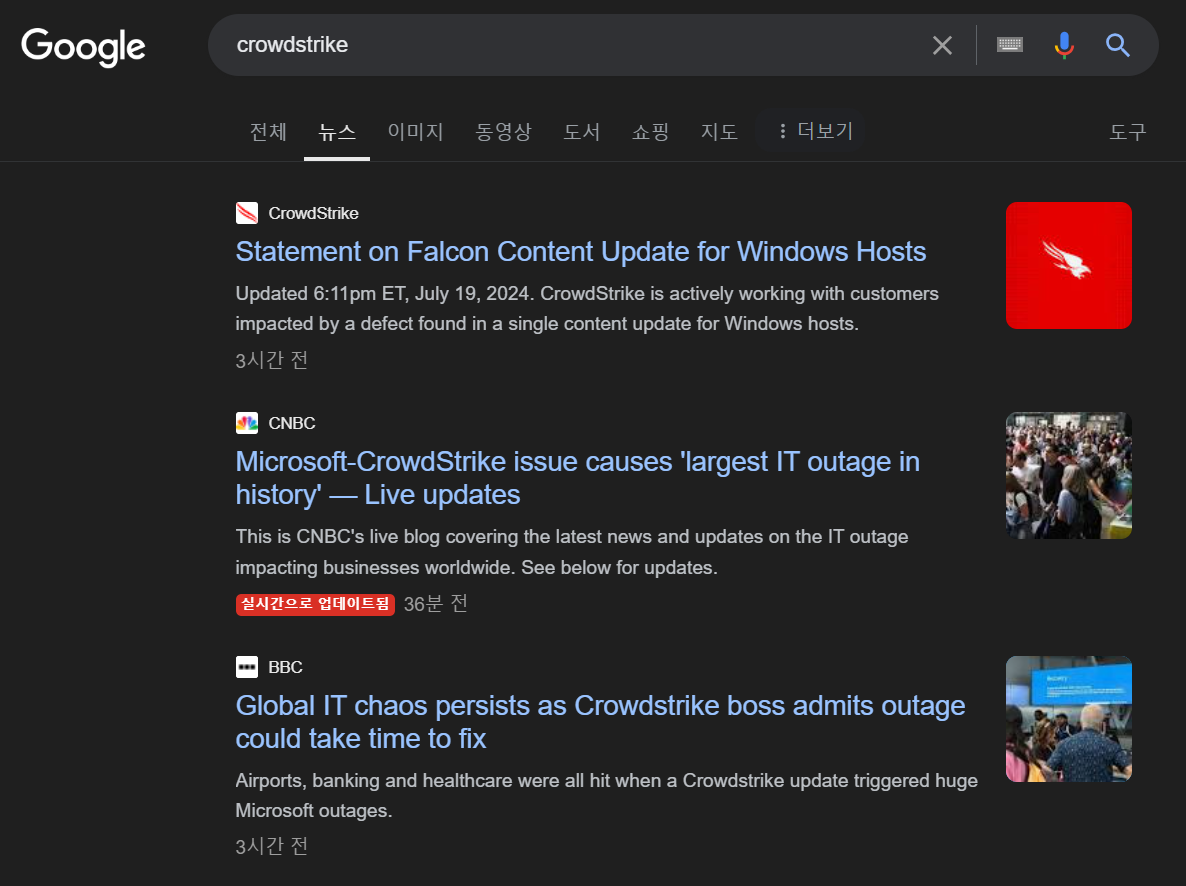1186x886 pixels.
Task: Click the CNBC peacock favicon
Action: point(247,423)
